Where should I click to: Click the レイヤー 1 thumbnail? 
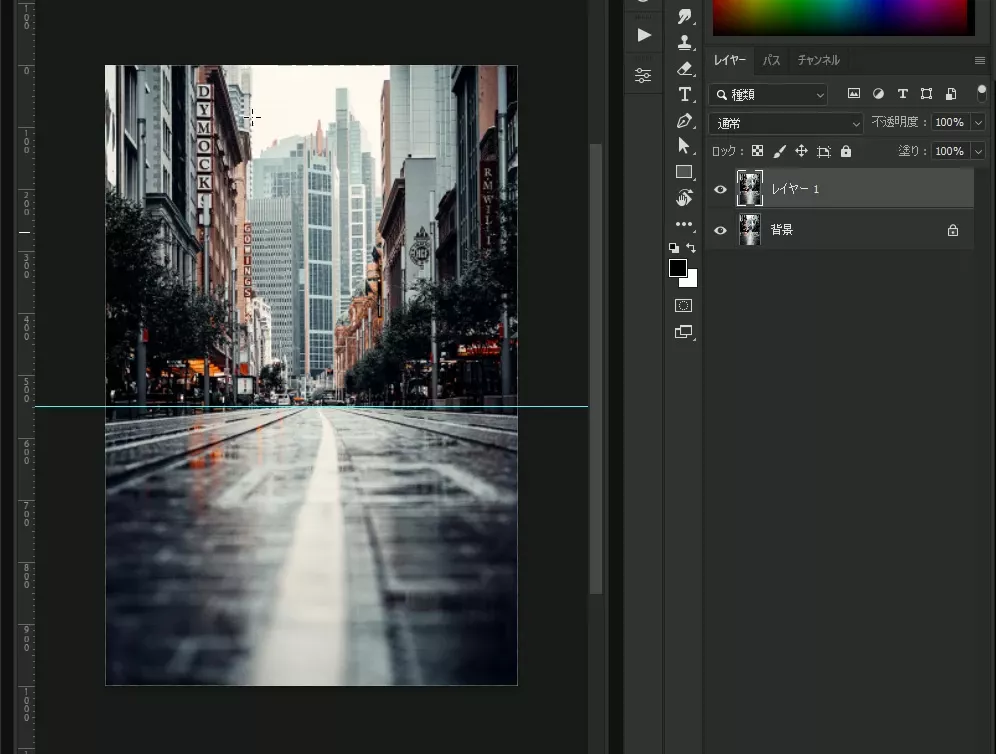[x=750, y=188]
